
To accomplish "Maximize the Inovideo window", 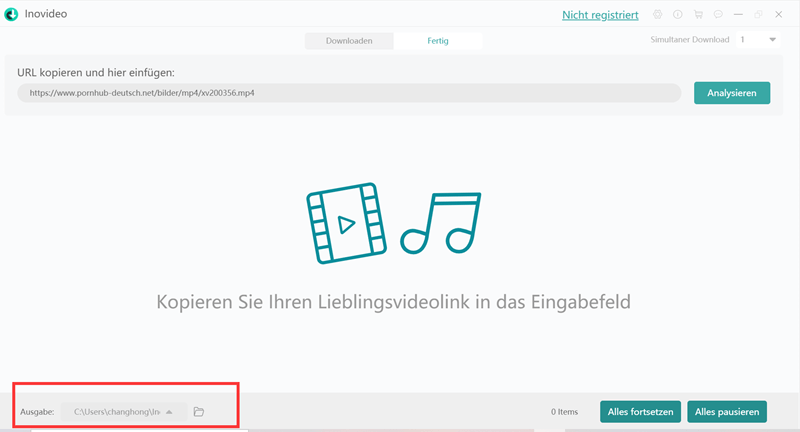I will [x=759, y=15].
